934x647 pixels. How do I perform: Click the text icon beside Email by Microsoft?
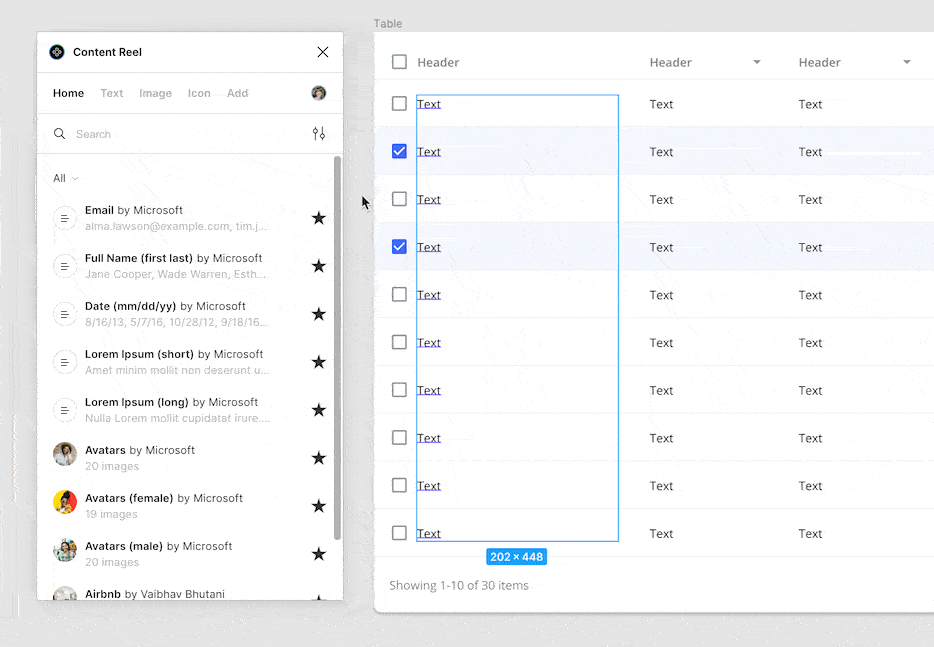(x=65, y=218)
